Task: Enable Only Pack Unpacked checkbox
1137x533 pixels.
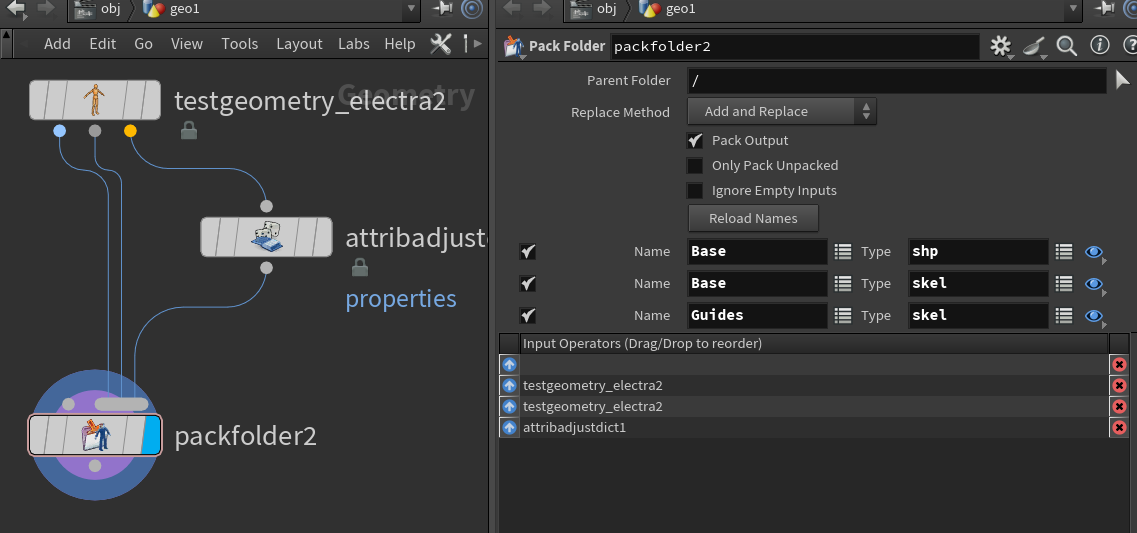Action: (695, 166)
